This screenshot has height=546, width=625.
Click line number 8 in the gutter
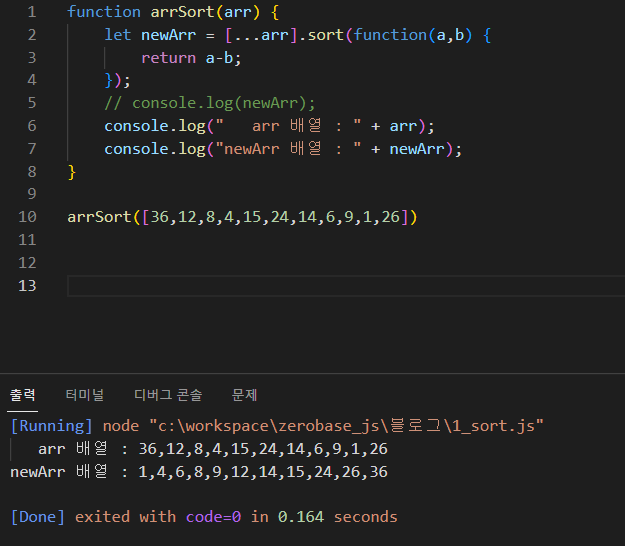(x=32, y=172)
